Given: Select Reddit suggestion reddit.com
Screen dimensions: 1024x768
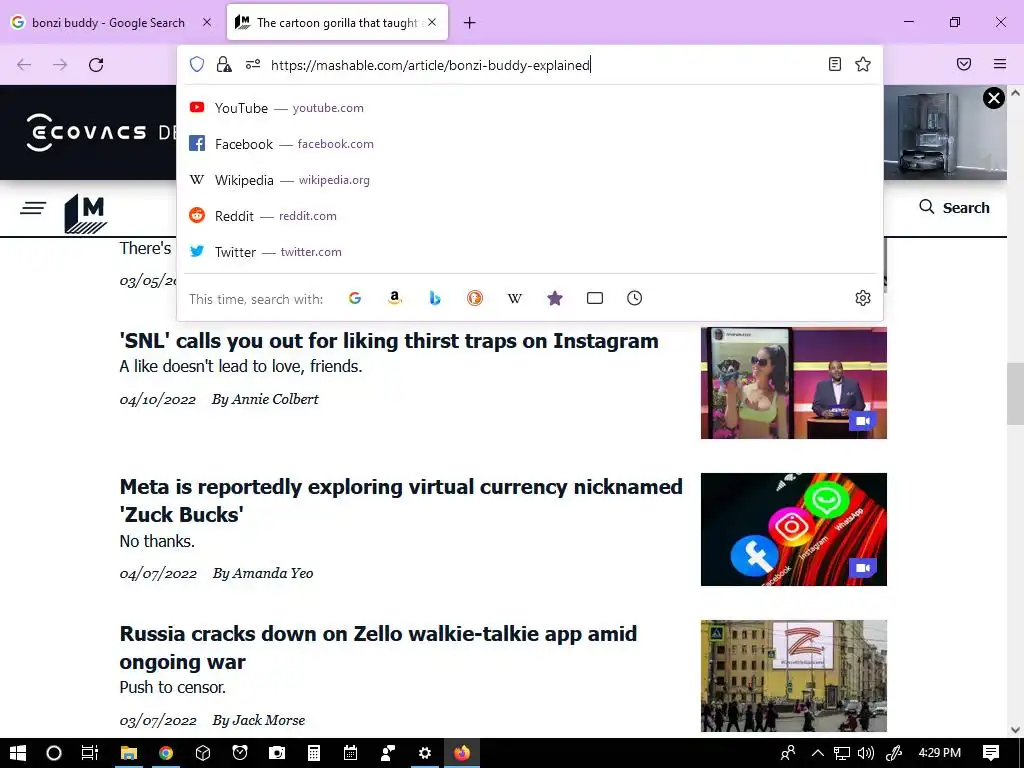Looking at the screenshot, I should [x=530, y=216].
